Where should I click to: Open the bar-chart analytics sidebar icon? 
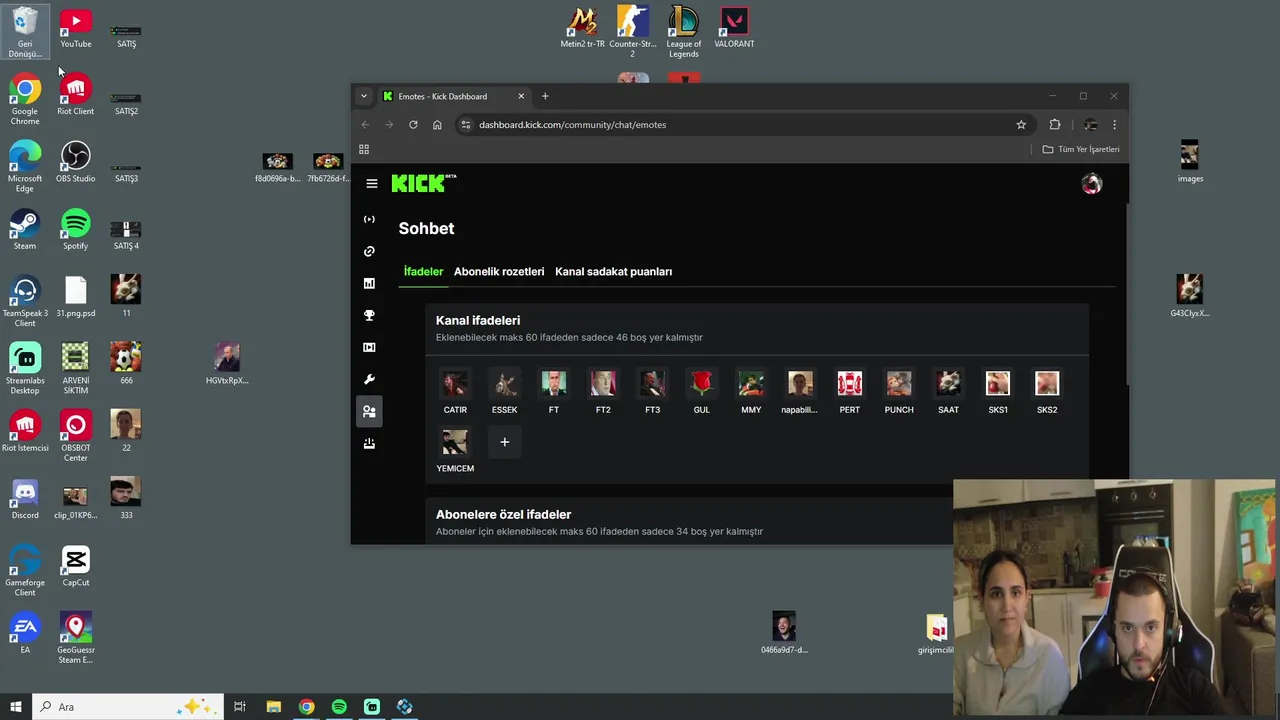(x=369, y=283)
